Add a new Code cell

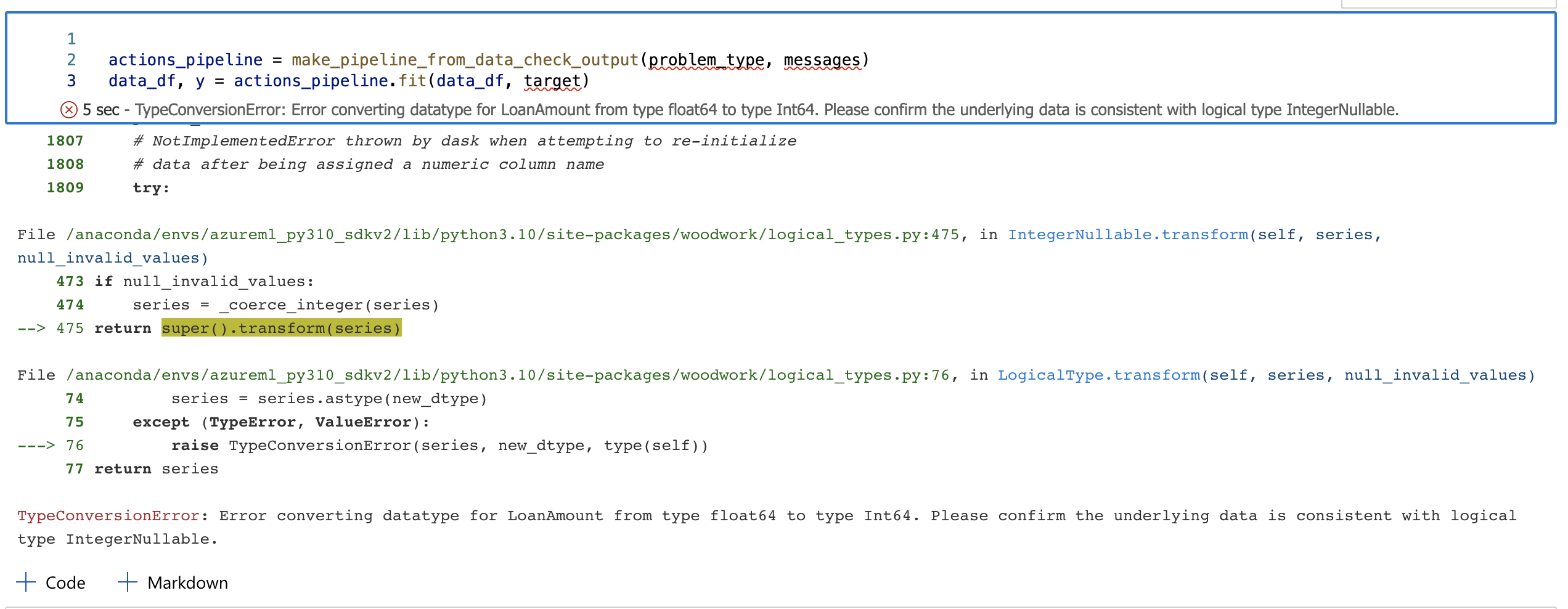[65, 582]
